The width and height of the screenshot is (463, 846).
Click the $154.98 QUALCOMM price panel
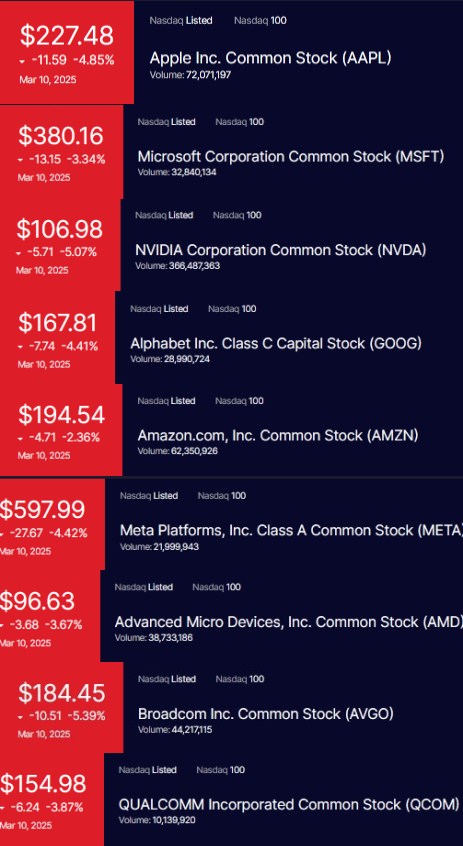coord(52,800)
